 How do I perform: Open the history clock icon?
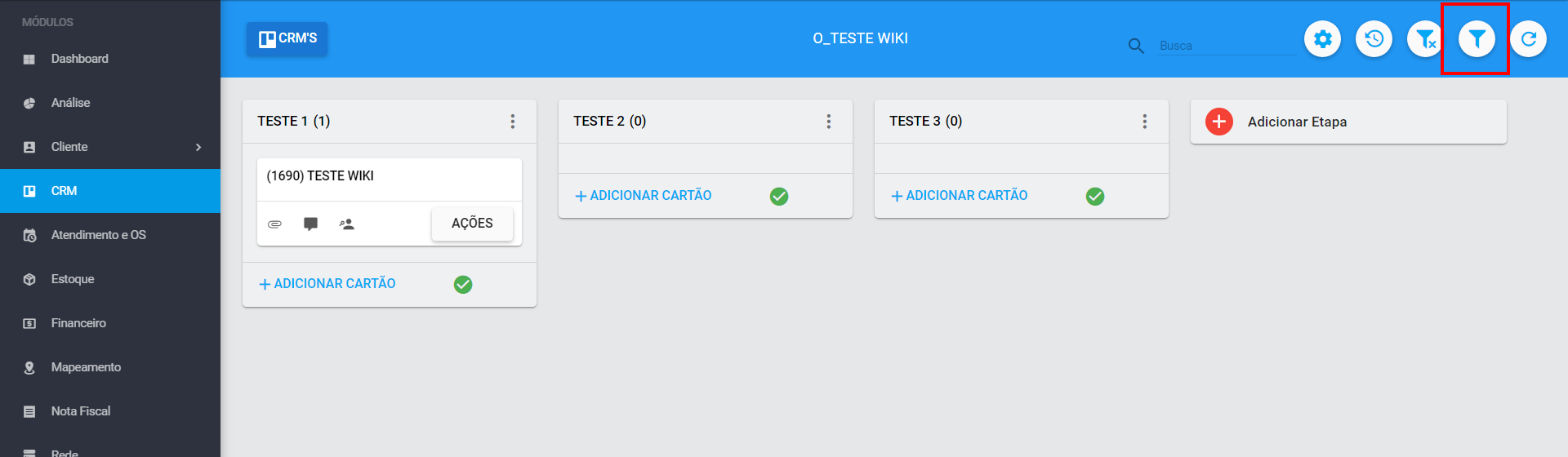(x=1374, y=38)
